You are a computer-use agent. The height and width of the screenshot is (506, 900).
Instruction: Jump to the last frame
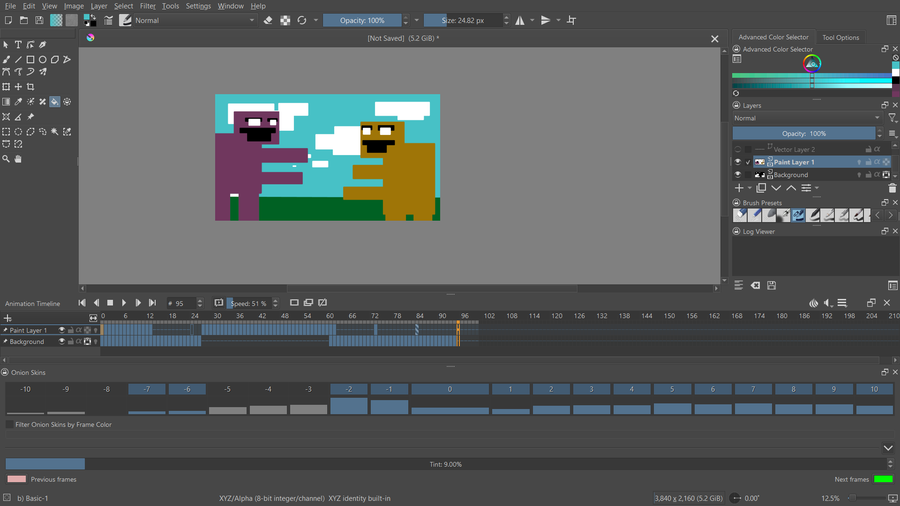tap(152, 303)
